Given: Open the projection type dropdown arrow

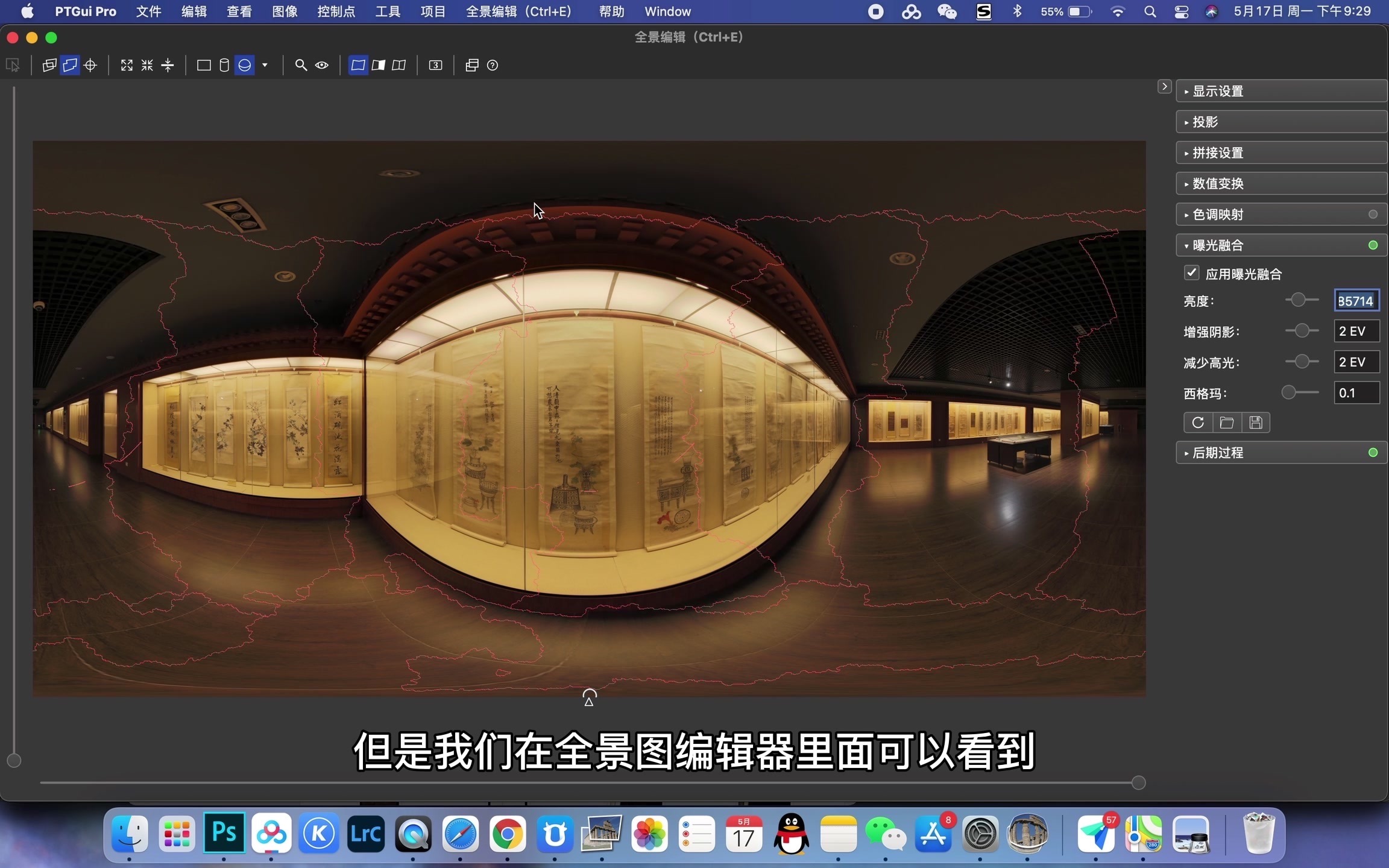Looking at the screenshot, I should click(x=265, y=65).
